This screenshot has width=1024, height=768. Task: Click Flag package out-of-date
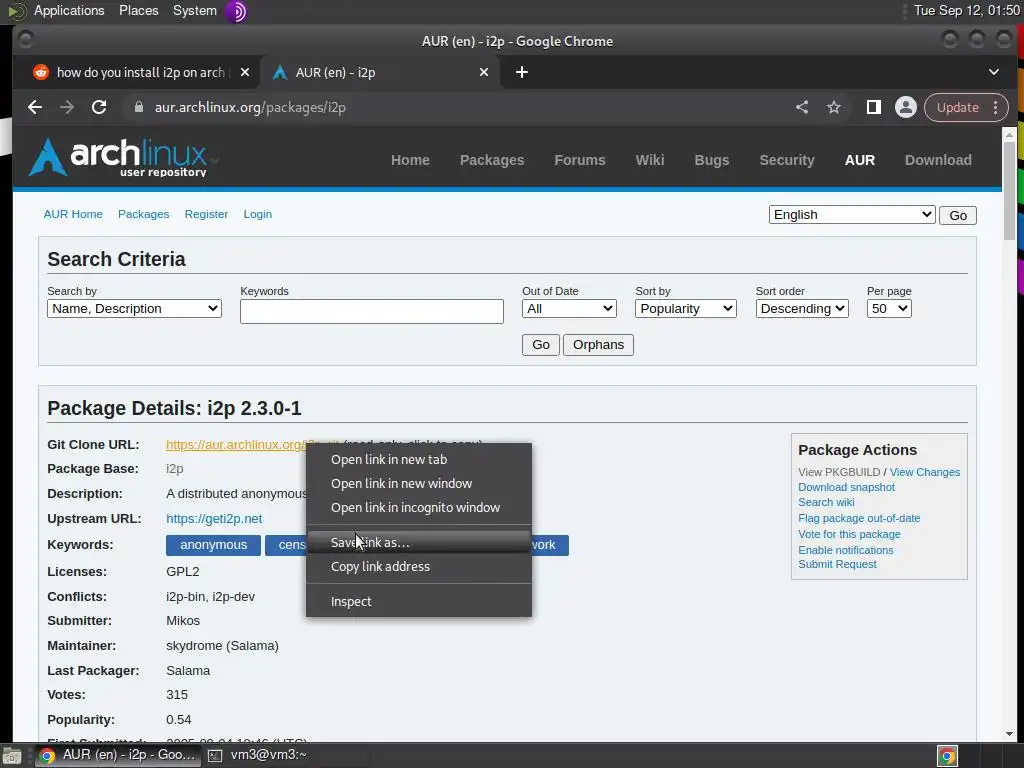coord(859,519)
